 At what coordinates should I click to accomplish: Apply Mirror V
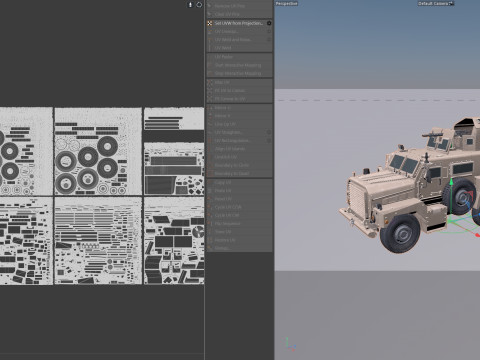click(x=240, y=116)
